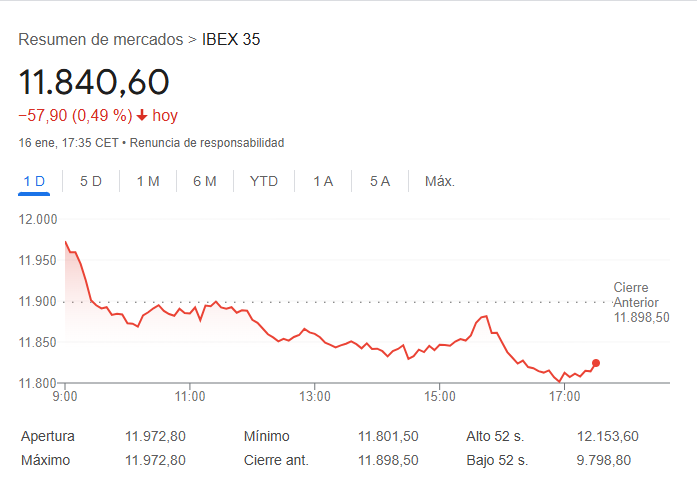The width and height of the screenshot is (697, 480).
Task: Switch to the 1 A yearly tab
Action: tap(323, 181)
